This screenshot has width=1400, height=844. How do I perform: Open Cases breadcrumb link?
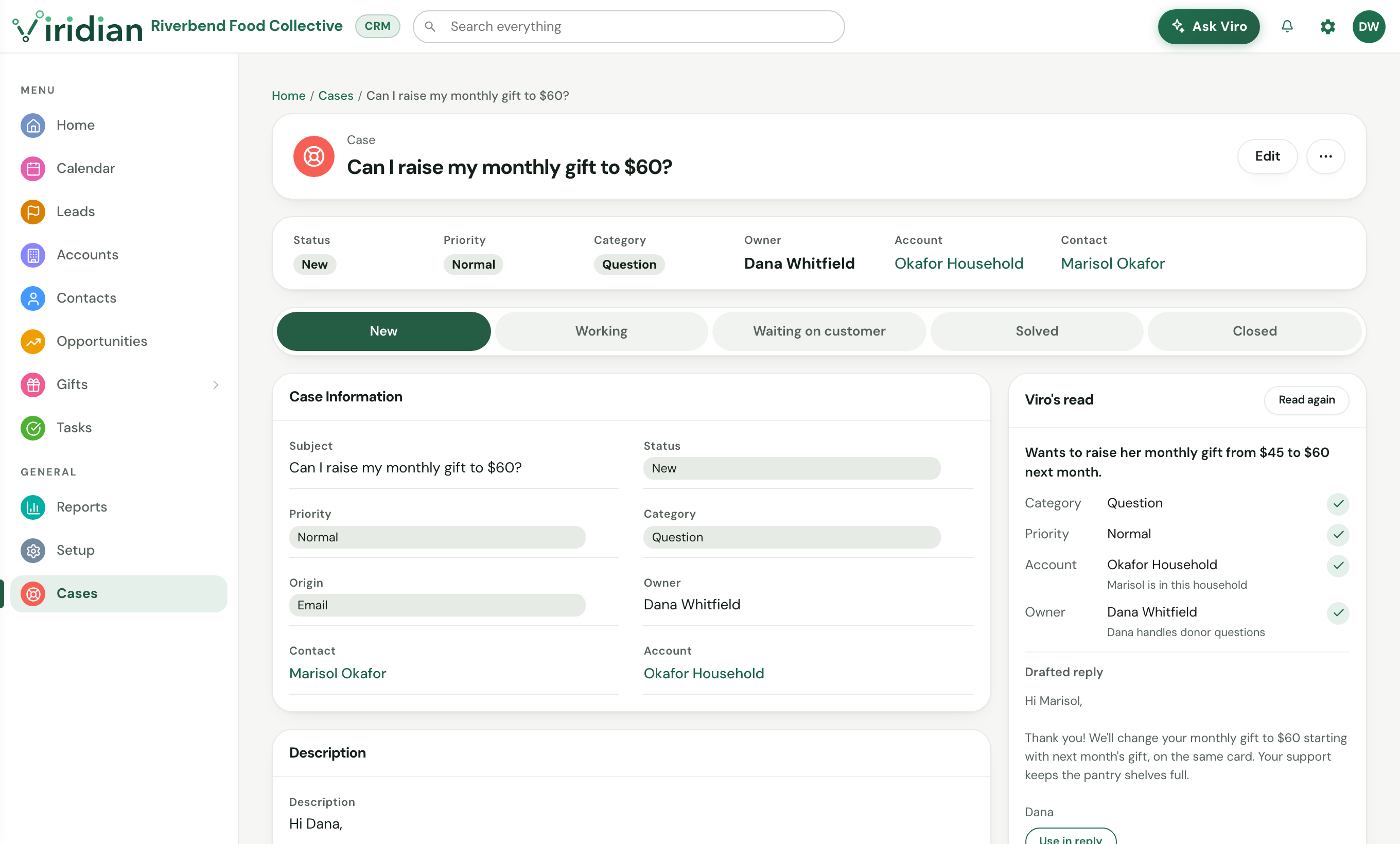336,95
